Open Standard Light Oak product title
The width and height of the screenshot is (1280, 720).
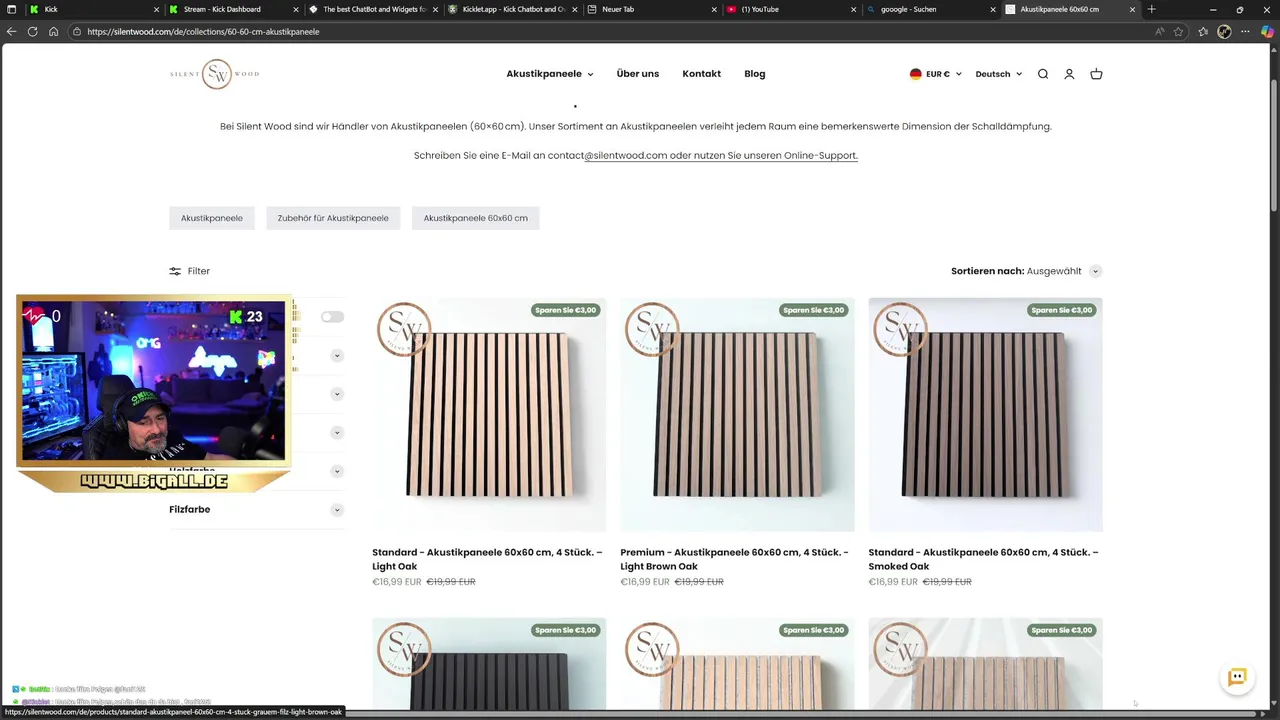click(487, 559)
